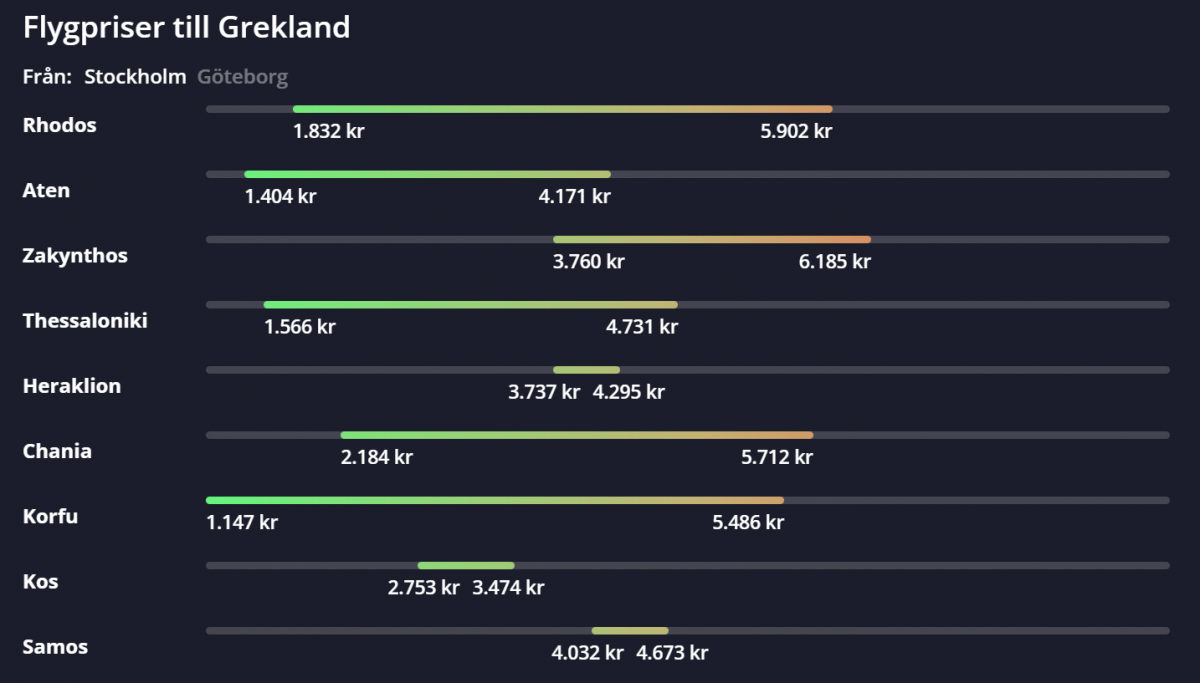Switch departure city to Göteborg
This screenshot has height=683, width=1200.
(243, 77)
